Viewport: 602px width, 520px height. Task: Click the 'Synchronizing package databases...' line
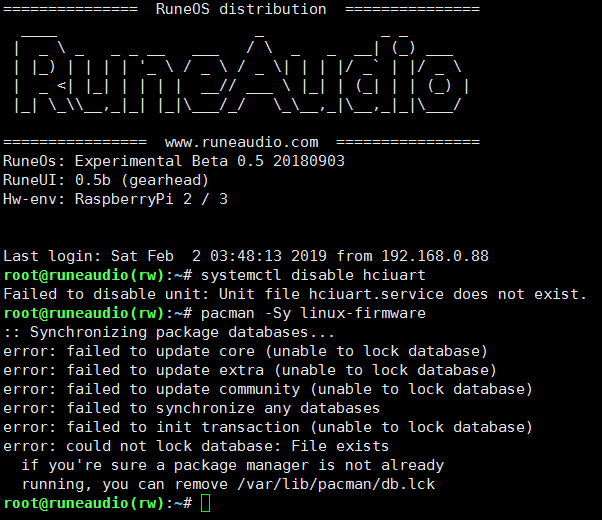(x=169, y=332)
